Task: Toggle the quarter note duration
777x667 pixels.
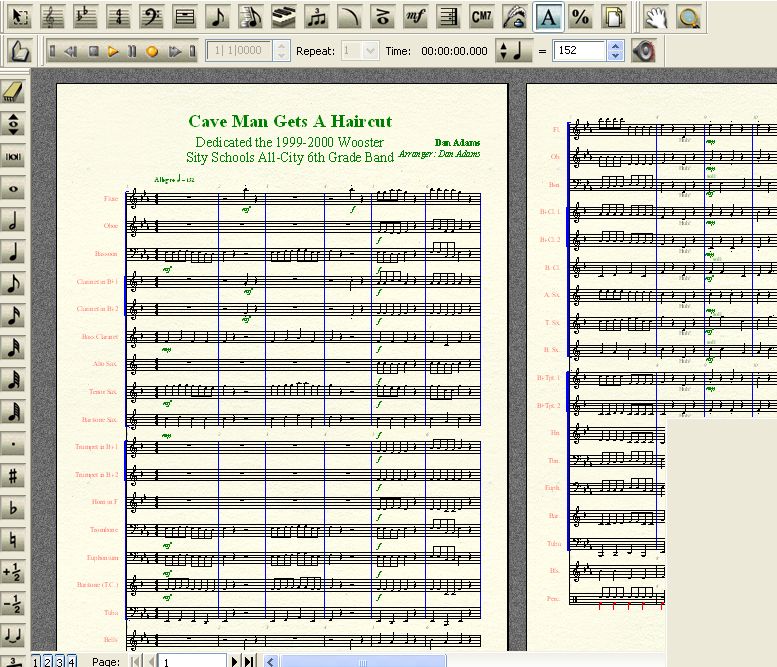Action: (x=13, y=252)
